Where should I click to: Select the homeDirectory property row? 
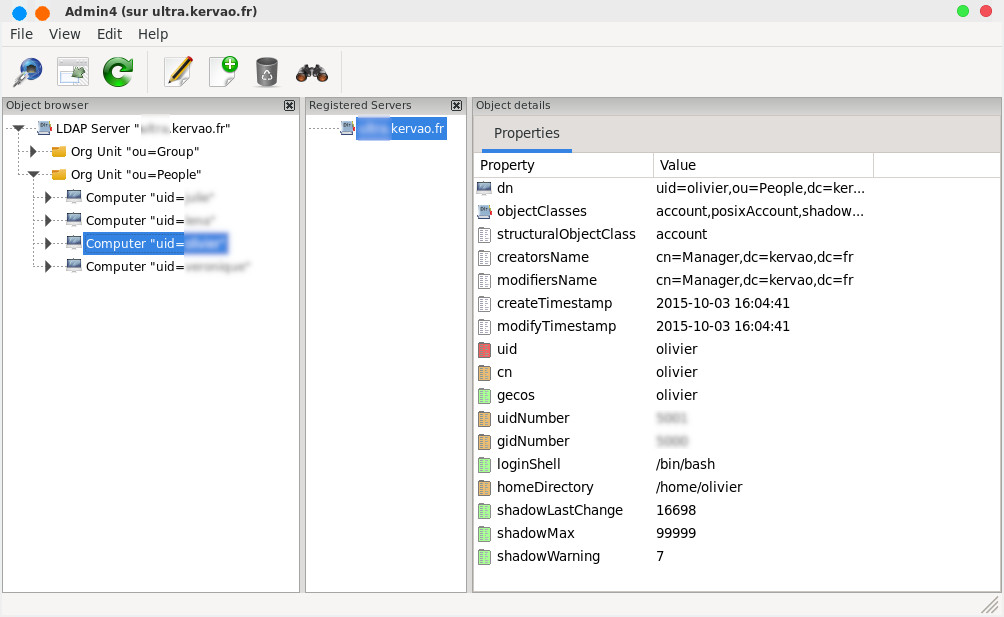(x=545, y=487)
